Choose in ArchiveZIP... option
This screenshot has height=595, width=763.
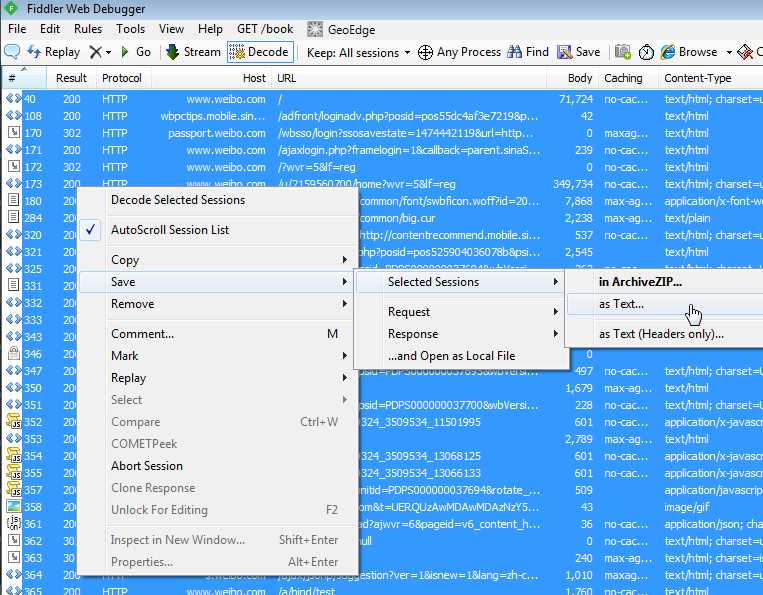pos(665,282)
